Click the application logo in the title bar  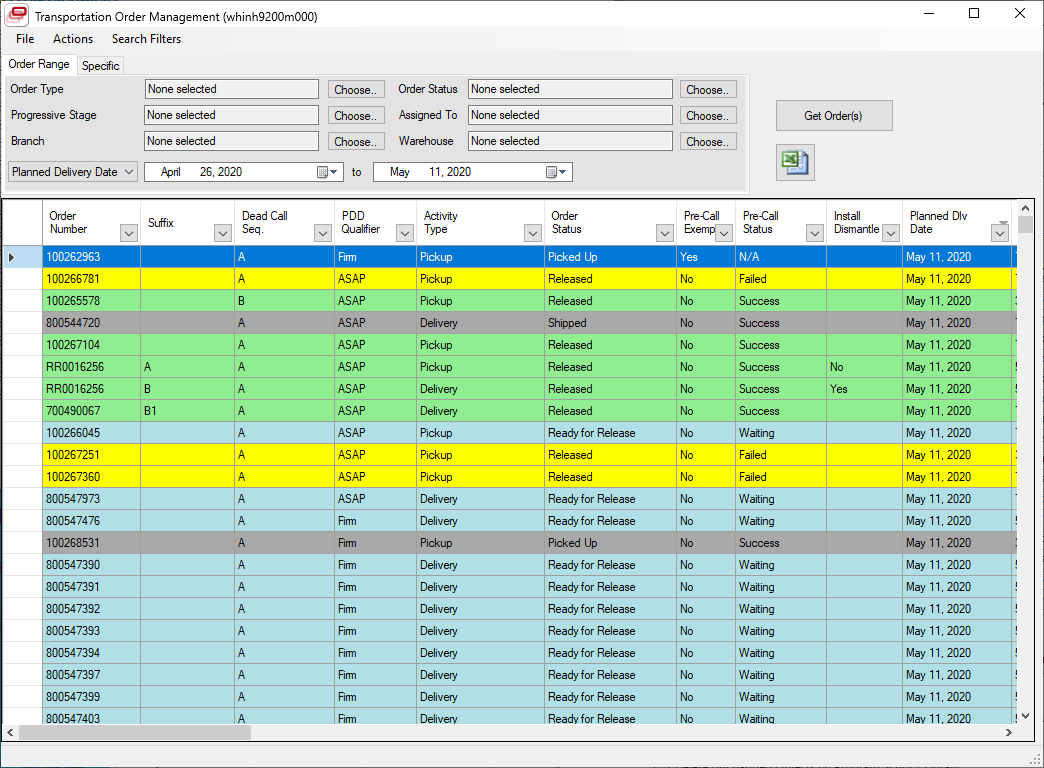point(16,15)
